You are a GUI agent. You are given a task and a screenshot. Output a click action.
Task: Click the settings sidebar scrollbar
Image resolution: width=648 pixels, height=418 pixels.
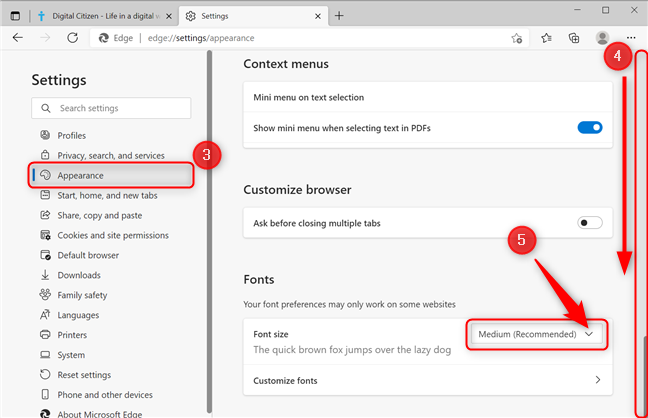pos(210,232)
